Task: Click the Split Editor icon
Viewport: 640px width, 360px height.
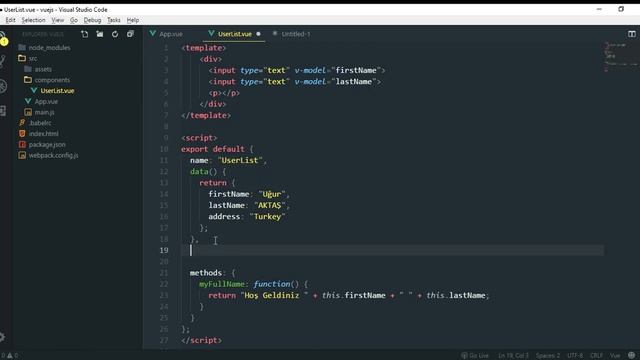Action: (632, 34)
